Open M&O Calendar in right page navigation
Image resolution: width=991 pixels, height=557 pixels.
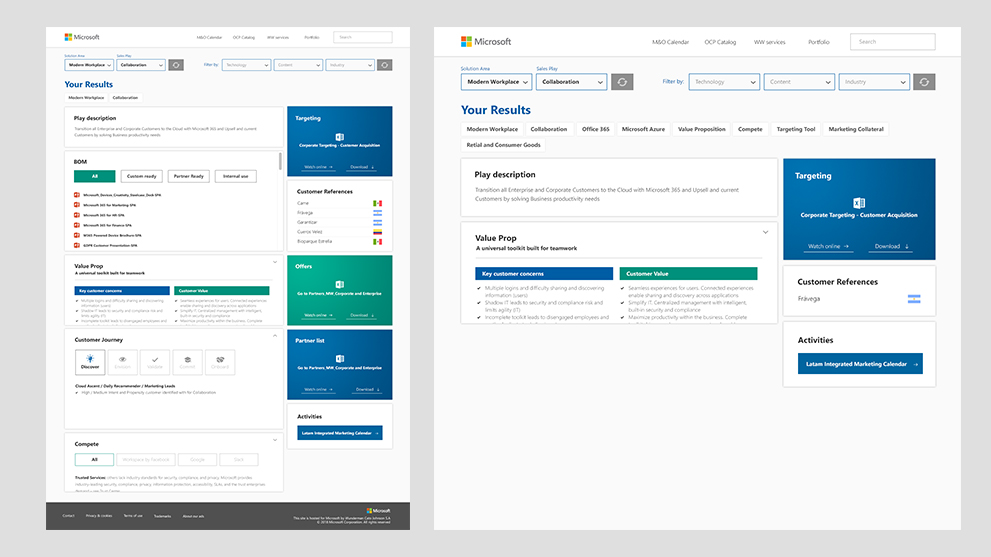671,42
